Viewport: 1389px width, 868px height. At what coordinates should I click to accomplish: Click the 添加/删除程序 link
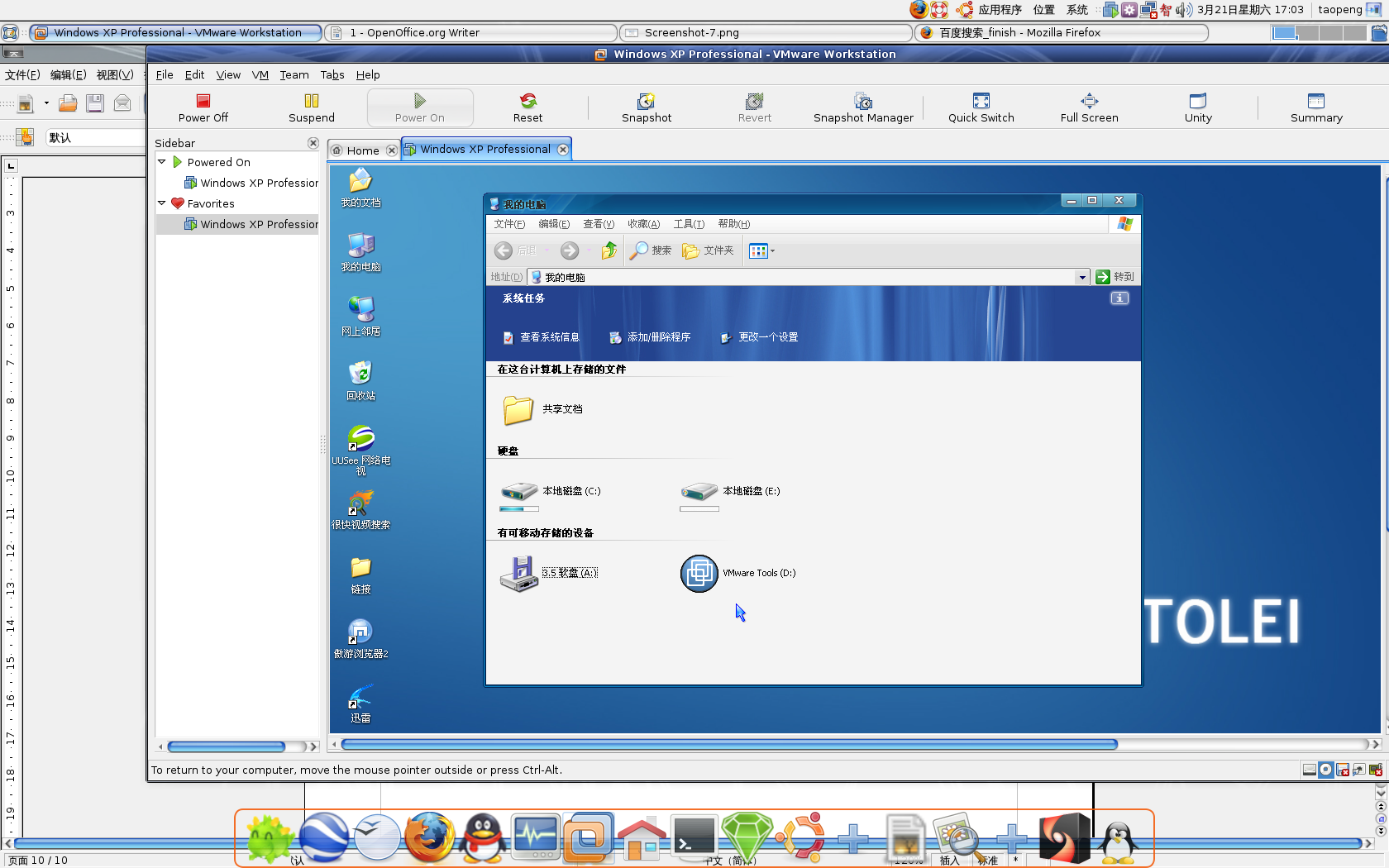click(x=650, y=337)
